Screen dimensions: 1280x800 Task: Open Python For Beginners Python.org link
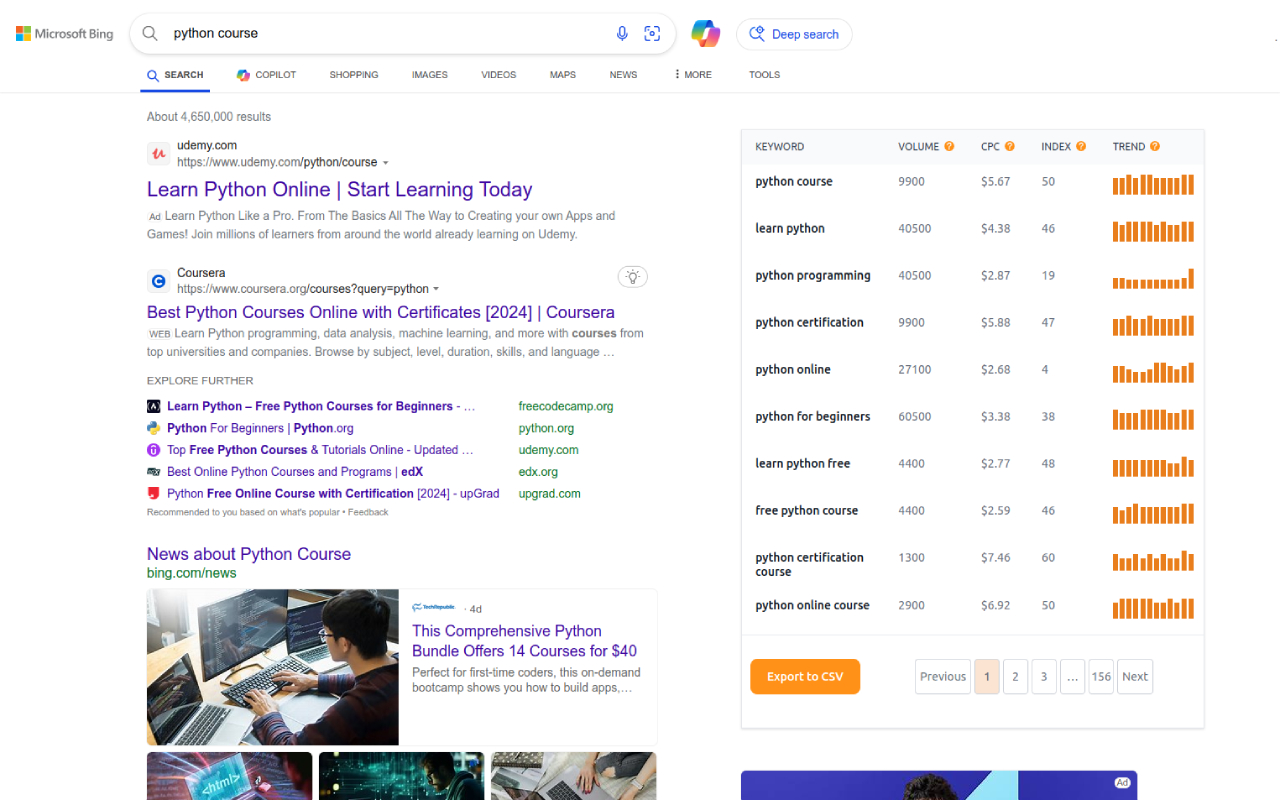[x=260, y=429]
